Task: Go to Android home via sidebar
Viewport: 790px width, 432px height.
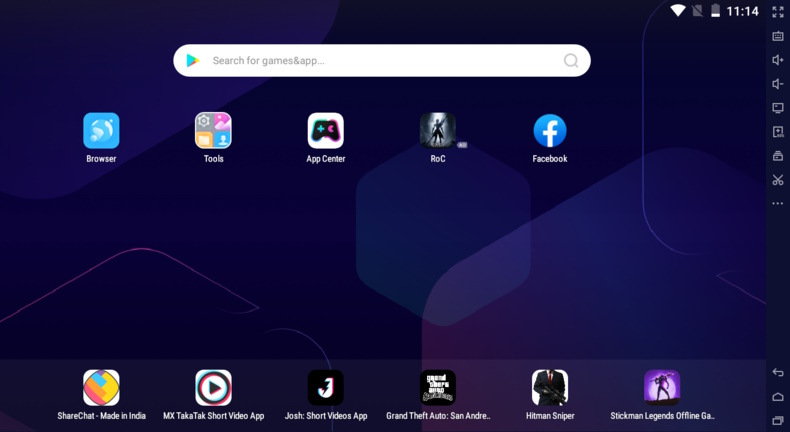Action: (x=778, y=397)
